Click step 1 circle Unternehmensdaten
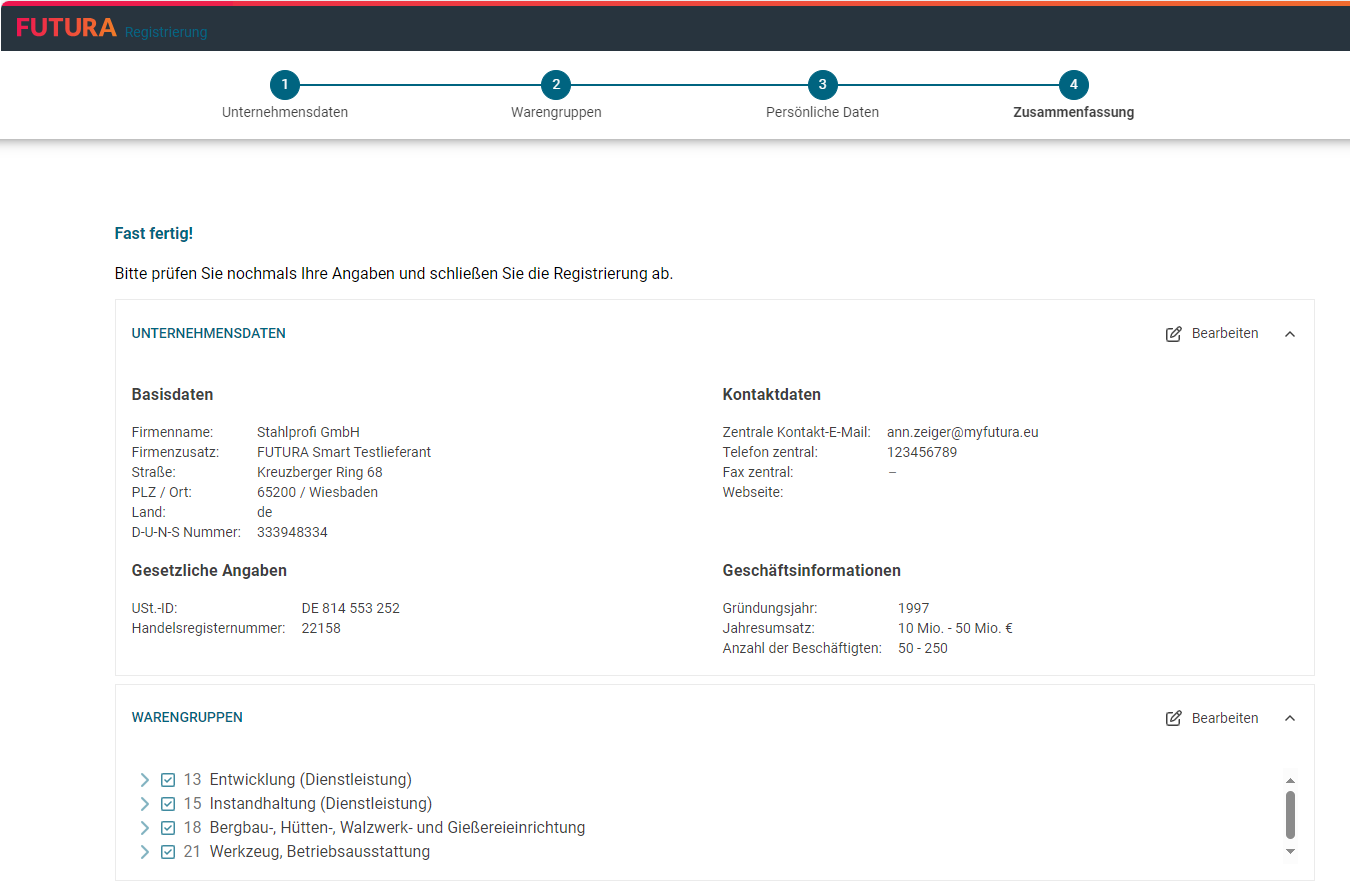 tap(285, 85)
